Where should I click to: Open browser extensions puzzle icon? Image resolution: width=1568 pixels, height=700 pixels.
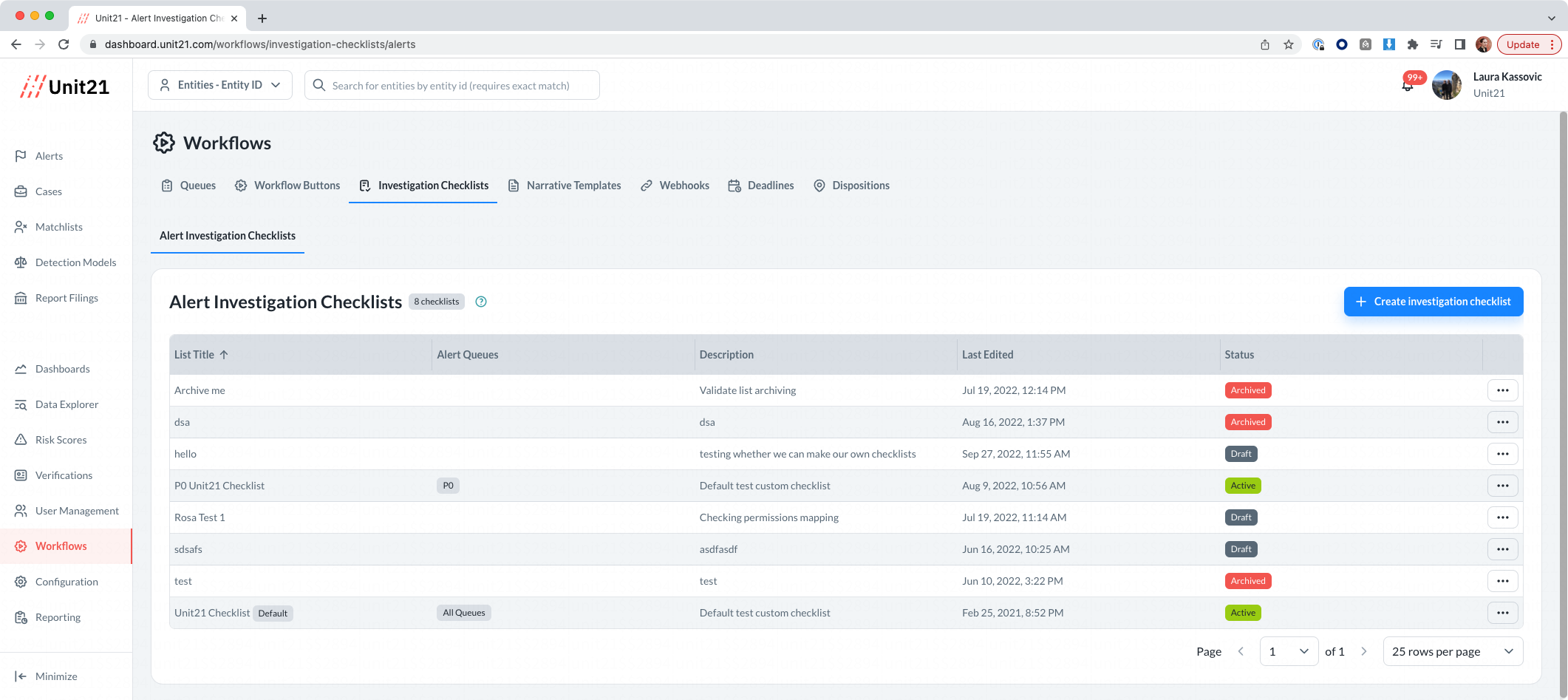(x=1412, y=44)
